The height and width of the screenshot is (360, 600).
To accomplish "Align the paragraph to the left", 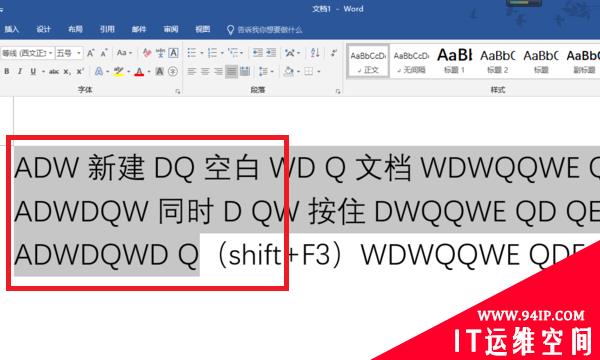I will [x=192, y=72].
